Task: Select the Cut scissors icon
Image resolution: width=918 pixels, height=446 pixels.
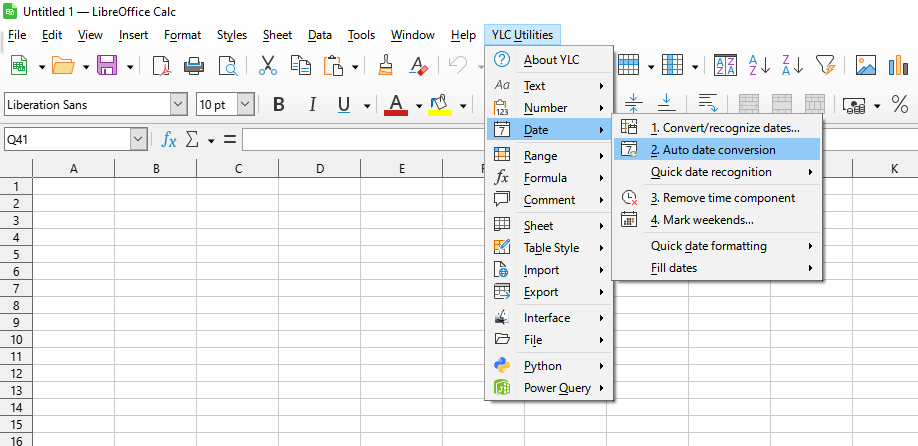Action: (267, 66)
